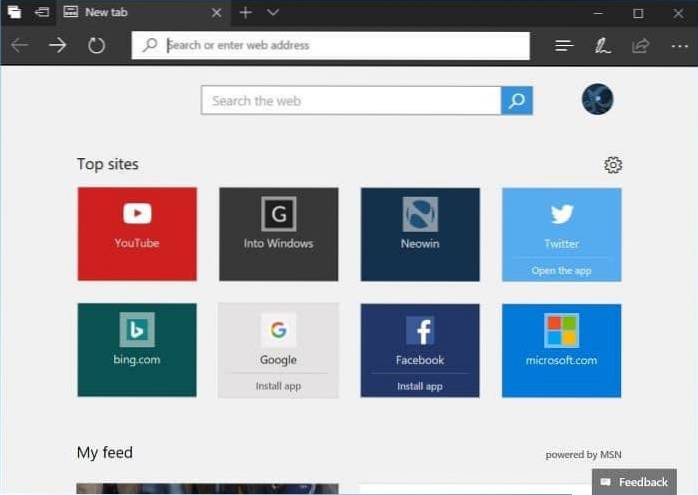The height and width of the screenshot is (495, 698).
Task: Open the YouTube top site tile
Action: 137,234
